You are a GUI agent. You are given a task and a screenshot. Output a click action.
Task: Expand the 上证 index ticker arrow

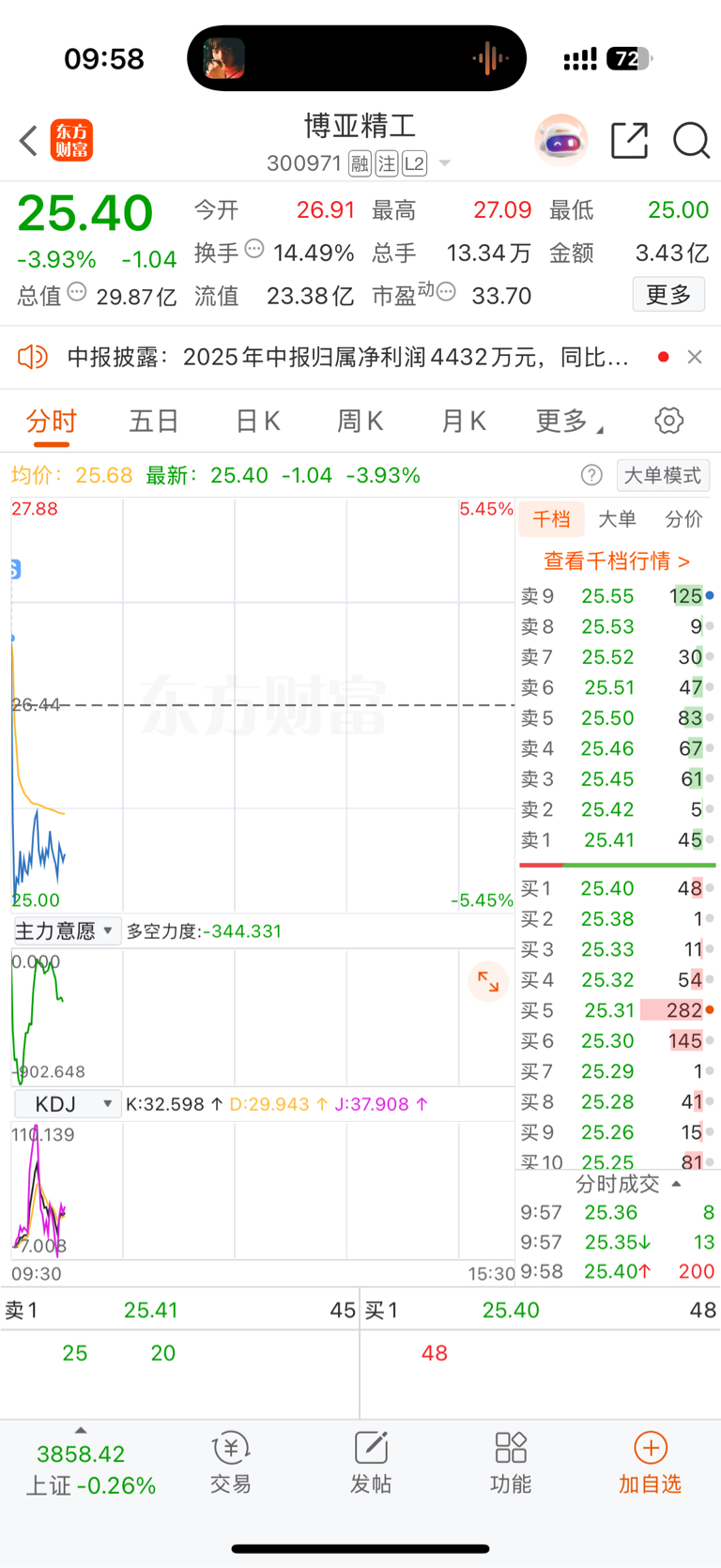(81, 1430)
